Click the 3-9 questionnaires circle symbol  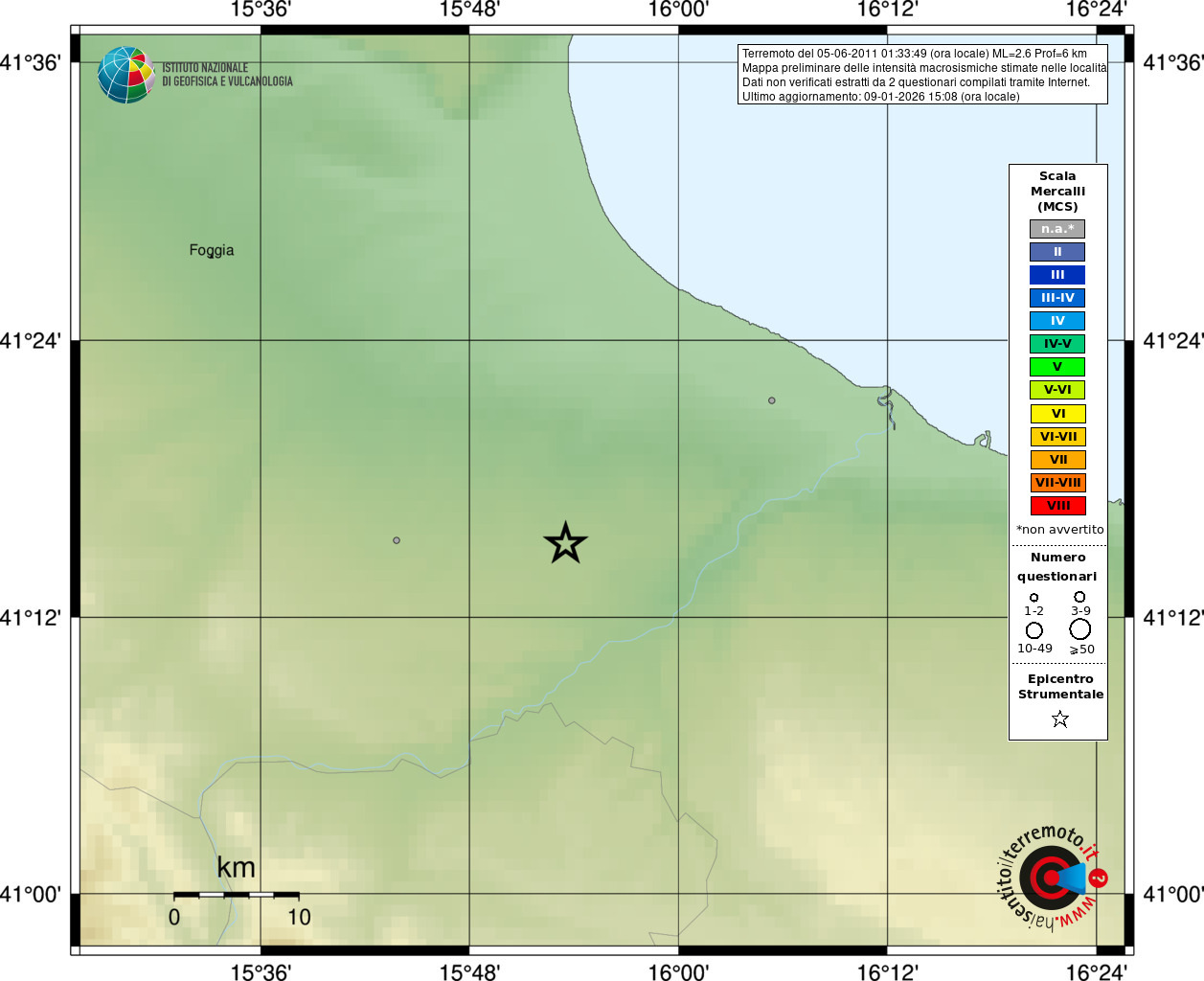[1079, 597]
